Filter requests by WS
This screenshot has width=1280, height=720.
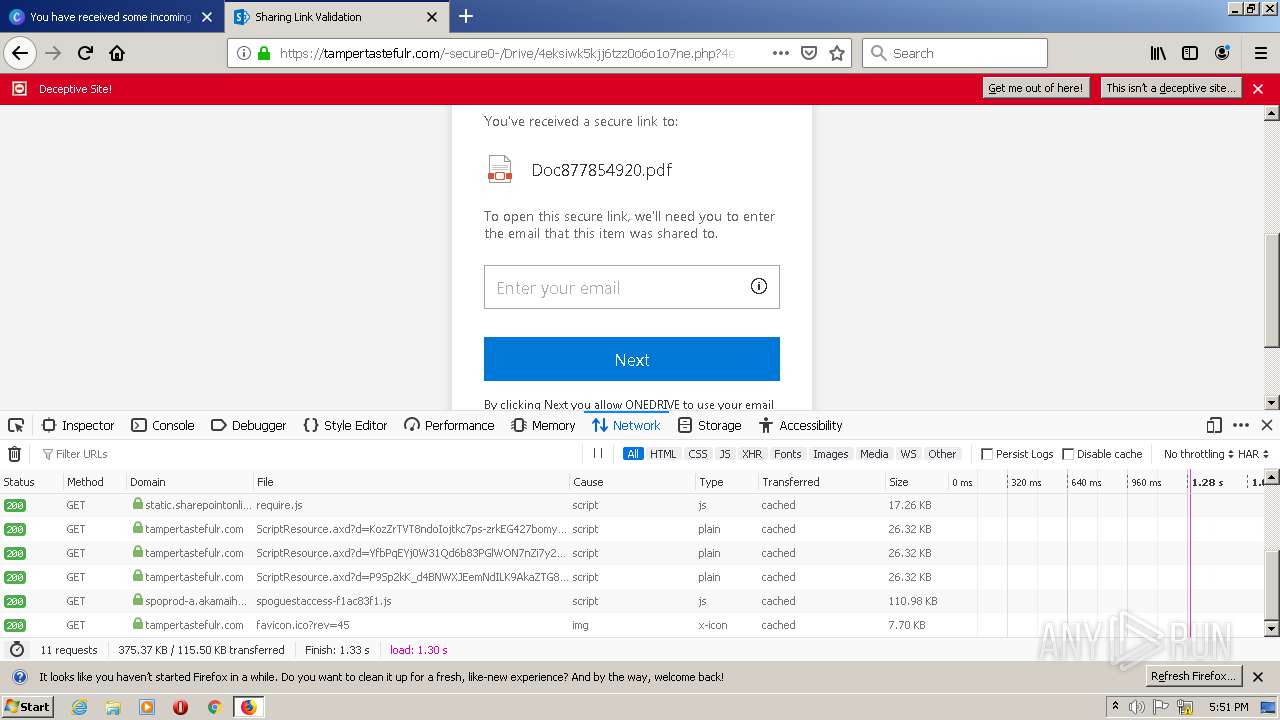[x=908, y=454]
